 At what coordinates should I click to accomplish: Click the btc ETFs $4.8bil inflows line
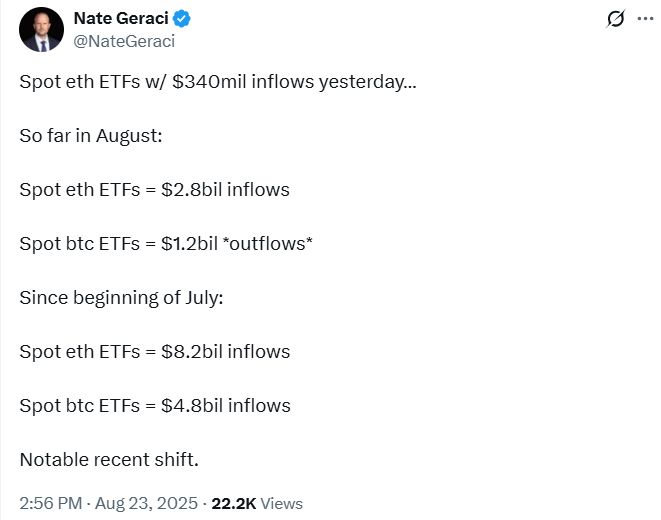click(155, 405)
